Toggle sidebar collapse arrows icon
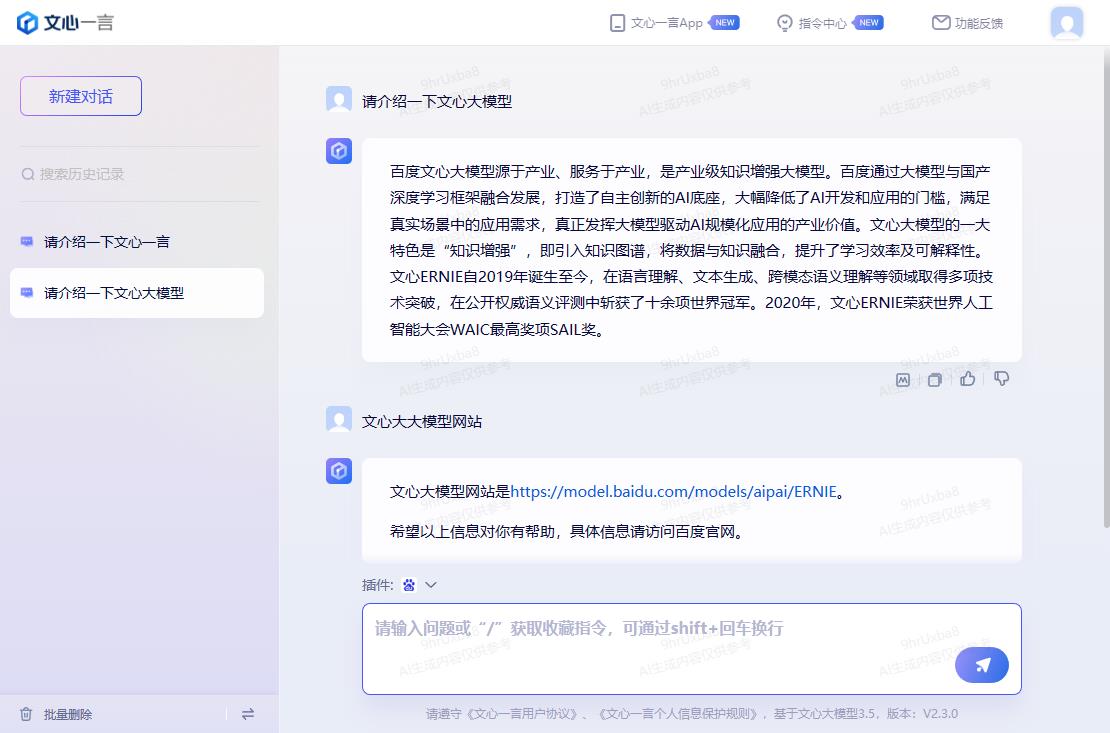Screen dimensions: 1110x733 [248, 714]
